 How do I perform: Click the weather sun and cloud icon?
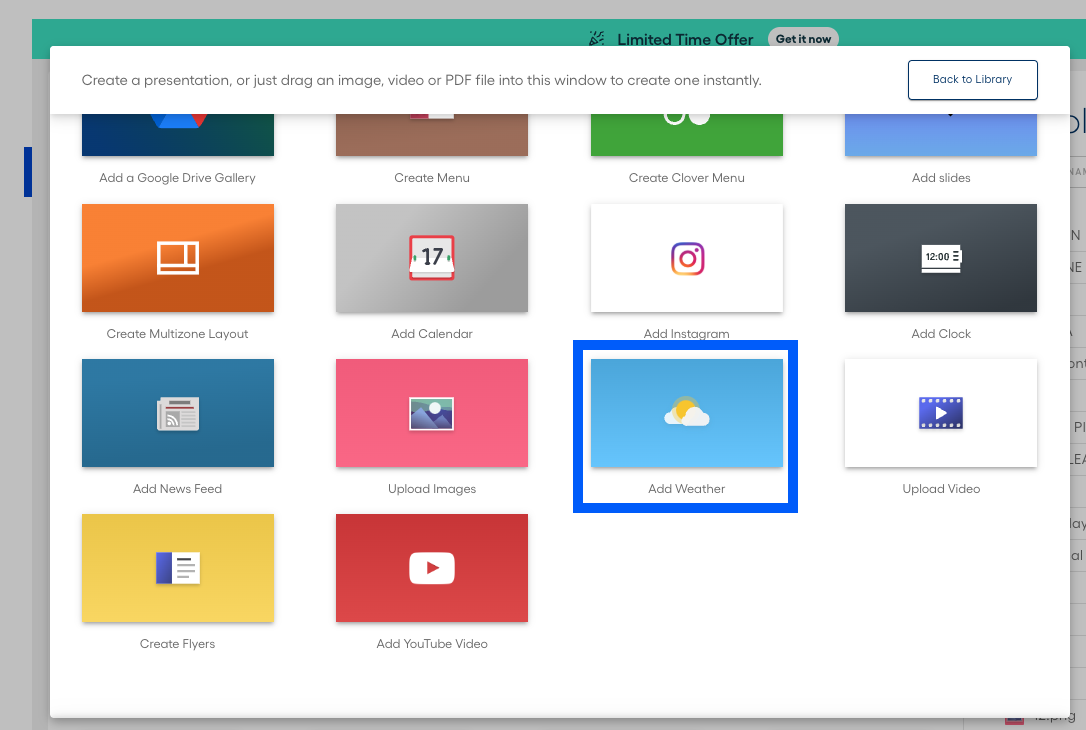coord(686,412)
